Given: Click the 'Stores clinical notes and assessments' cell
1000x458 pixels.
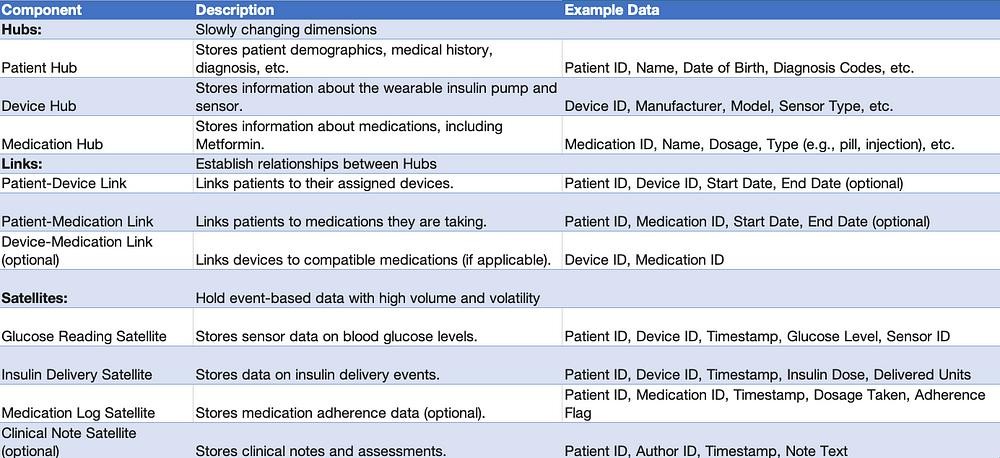Looking at the screenshot, I should pyautogui.click(x=320, y=451).
